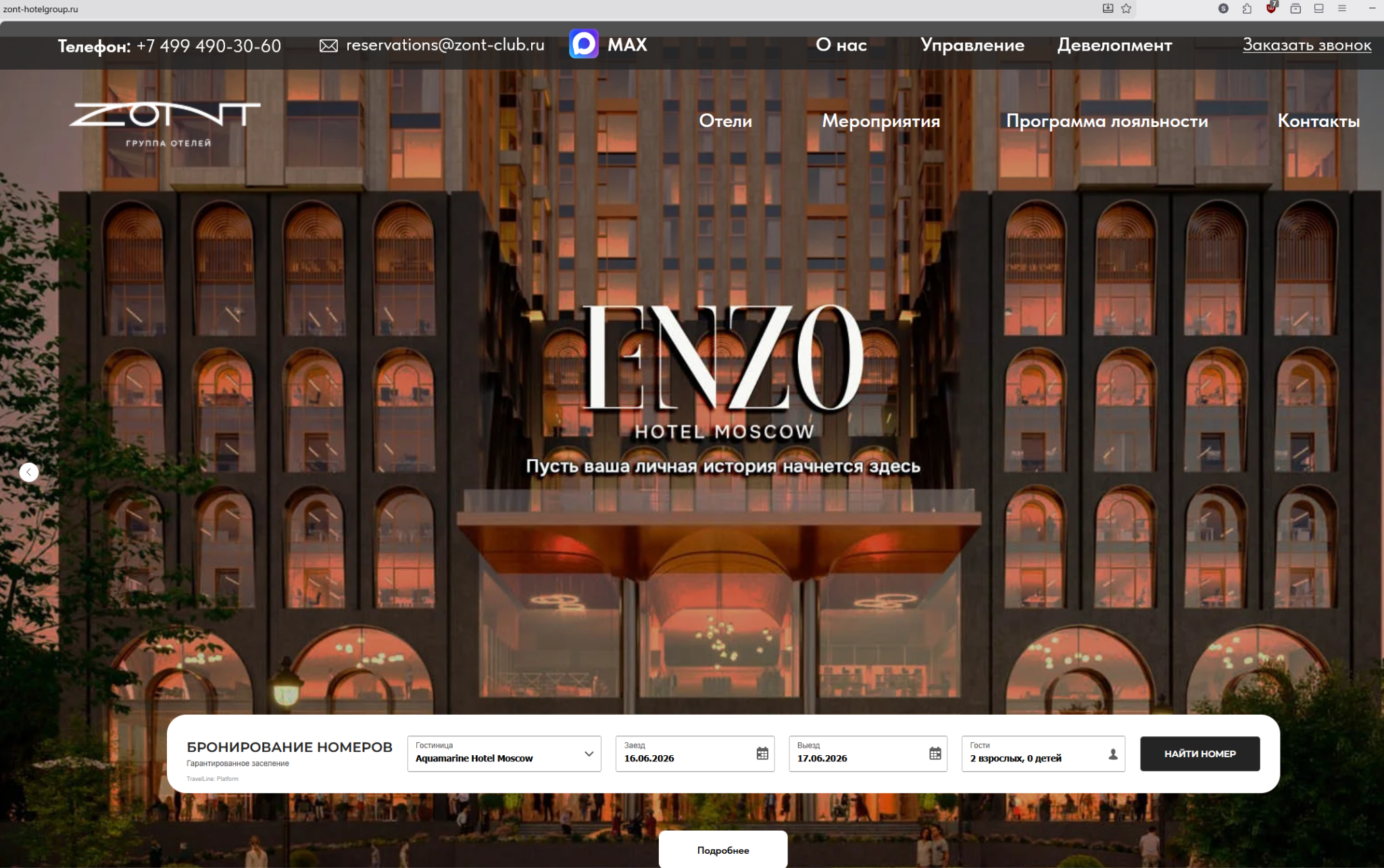
Task: Expand the Гостиница hotel dropdown
Action: point(504,754)
